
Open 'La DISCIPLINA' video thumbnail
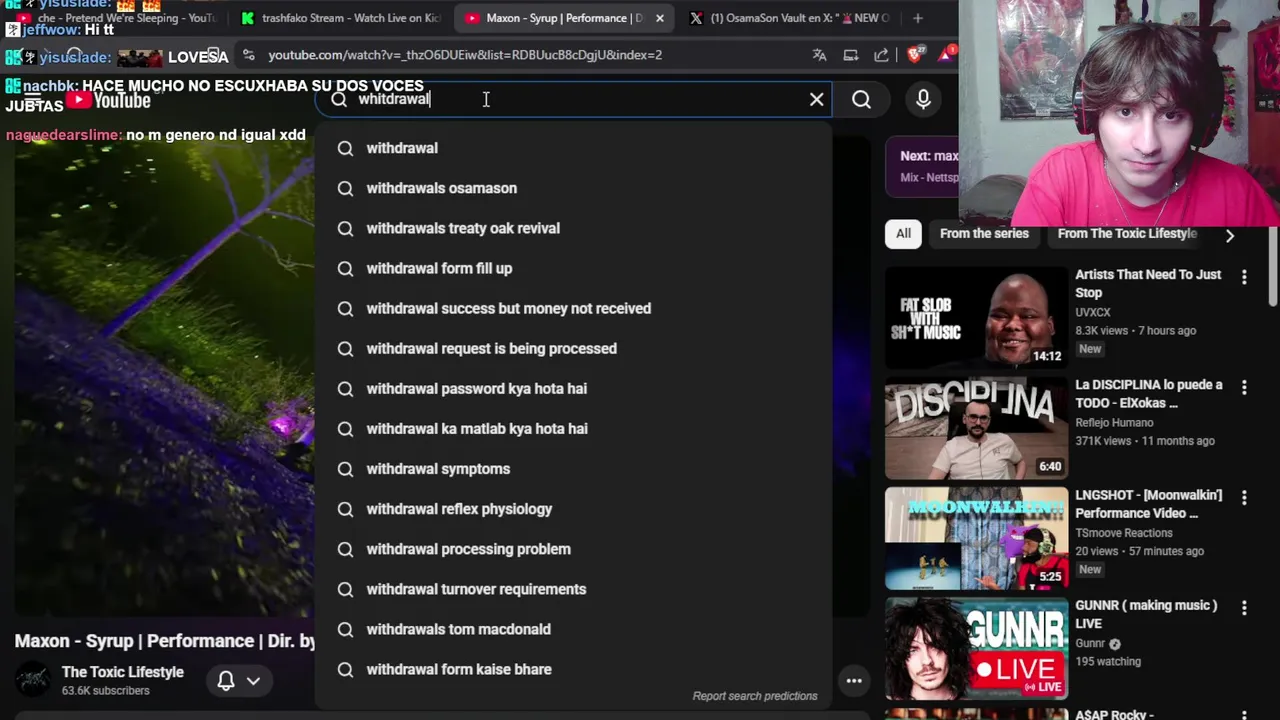coord(976,428)
